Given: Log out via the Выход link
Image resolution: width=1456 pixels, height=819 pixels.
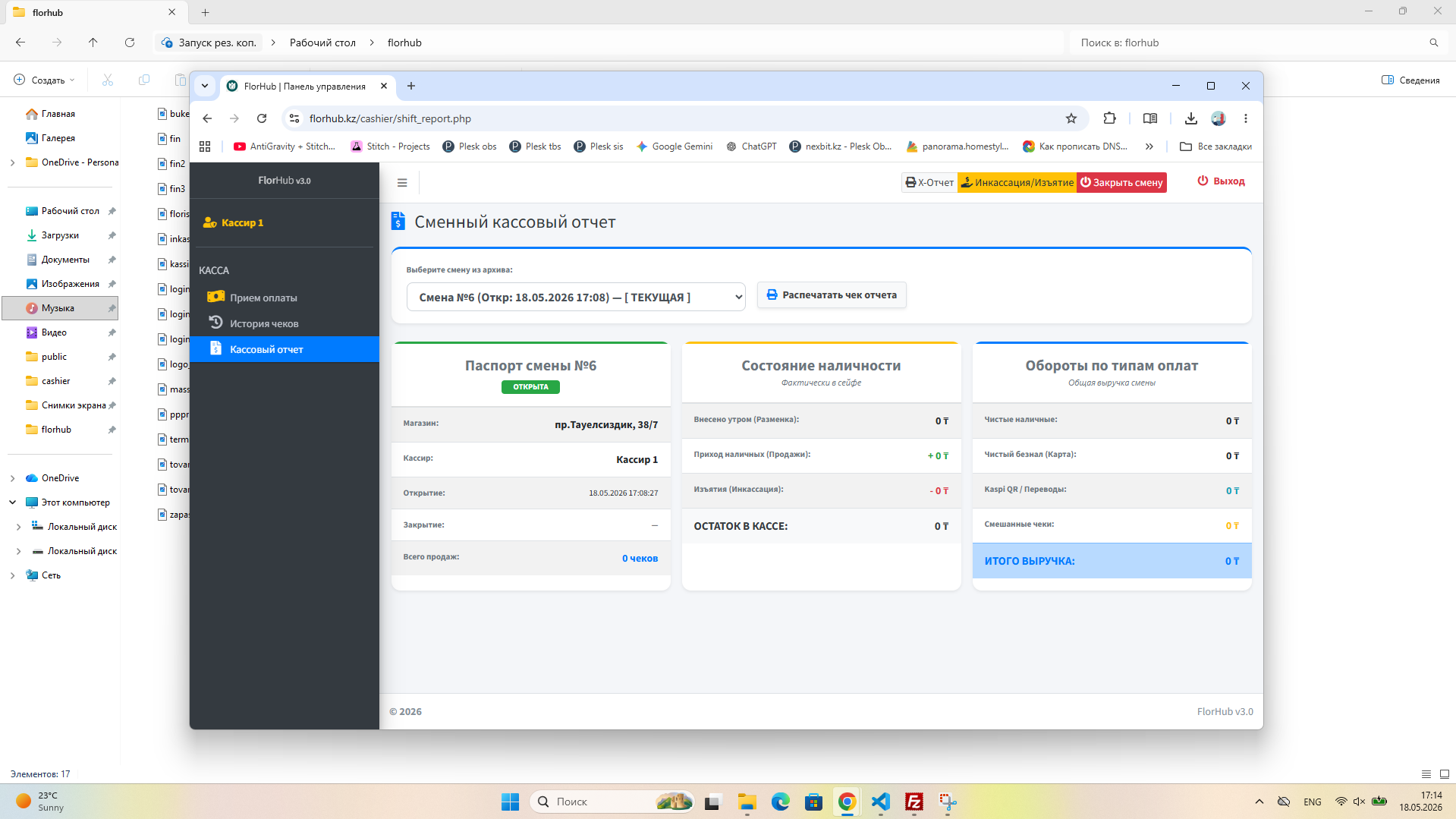Looking at the screenshot, I should (1221, 181).
